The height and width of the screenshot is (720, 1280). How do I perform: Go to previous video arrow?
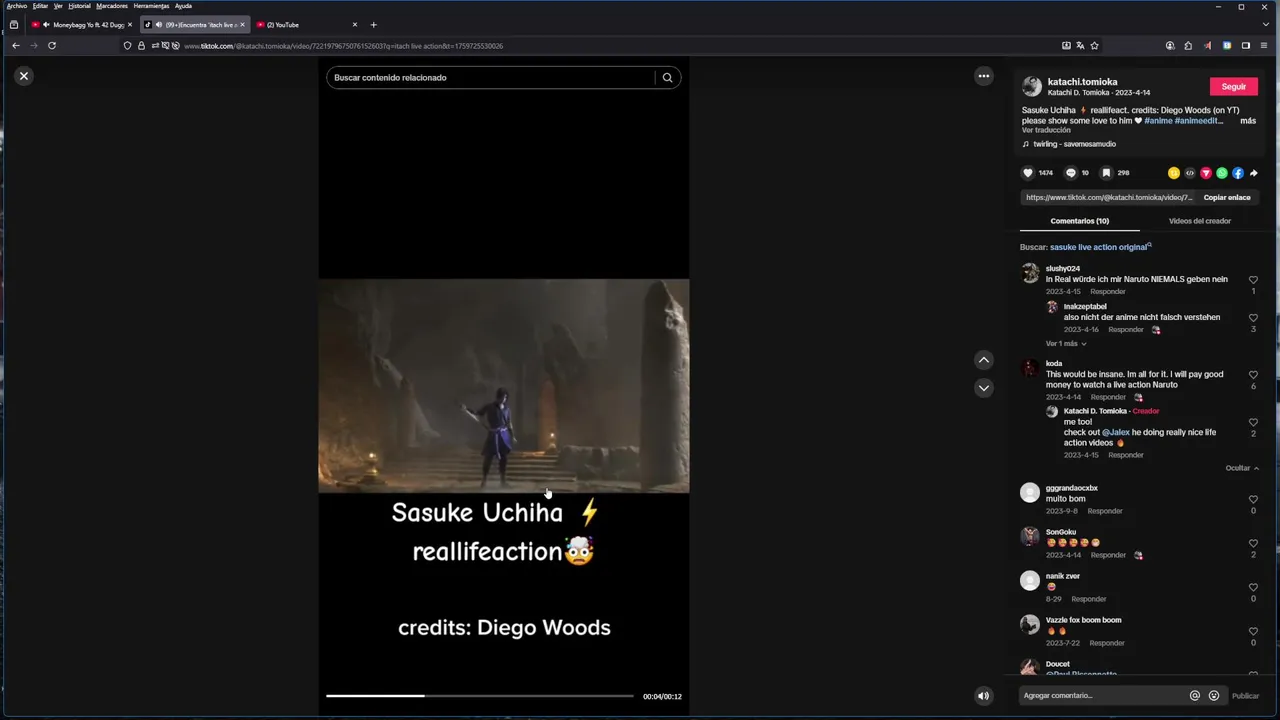(x=984, y=360)
